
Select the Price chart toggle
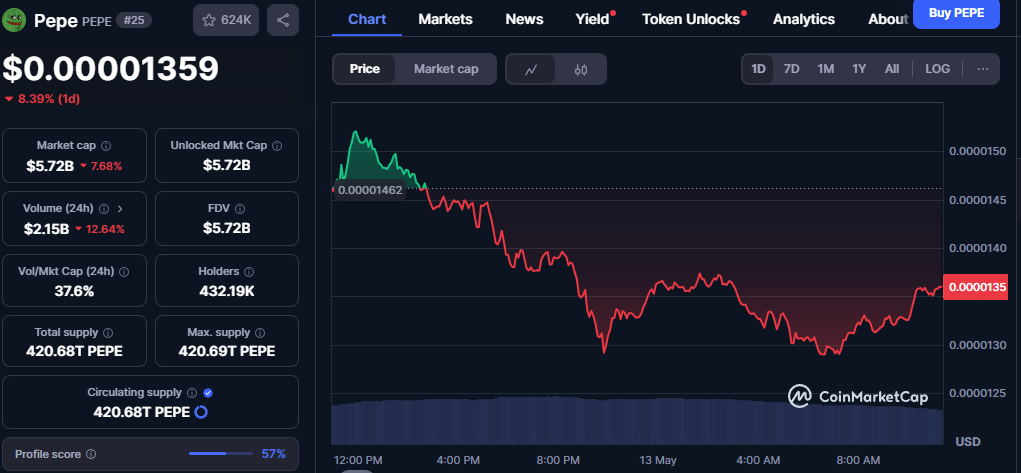365,69
